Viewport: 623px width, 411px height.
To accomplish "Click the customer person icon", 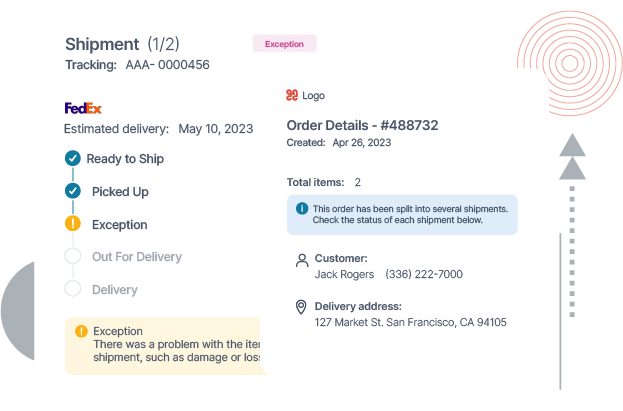I will pos(302,261).
